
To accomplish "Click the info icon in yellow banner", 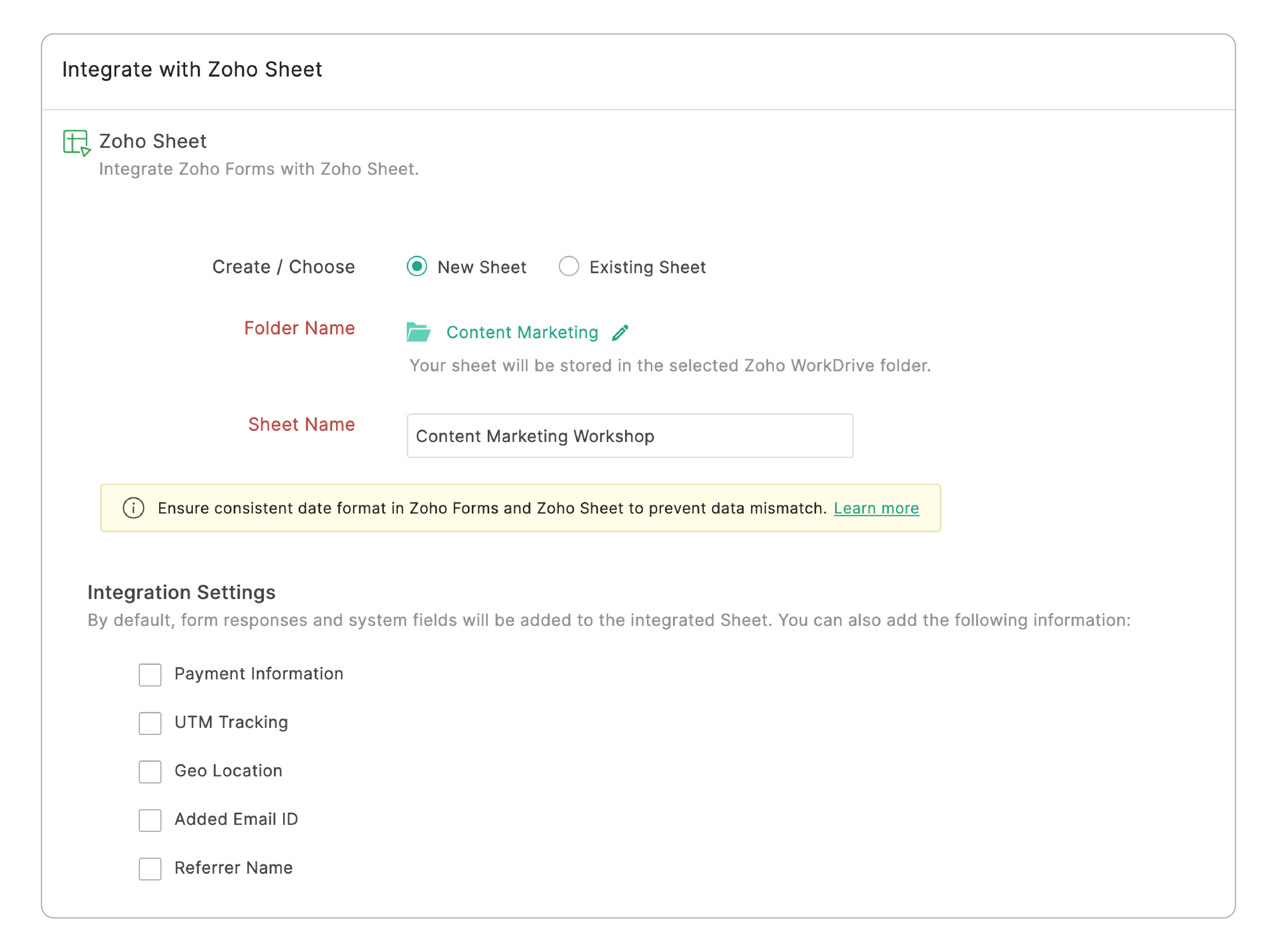I will click(x=133, y=508).
